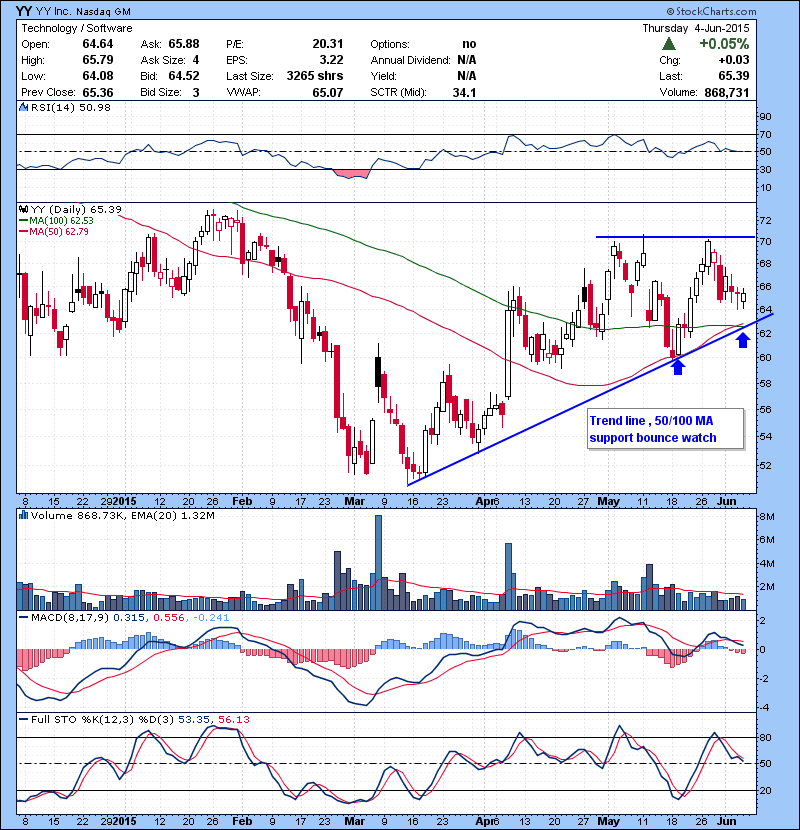Select the Low value 64.08

point(97,76)
